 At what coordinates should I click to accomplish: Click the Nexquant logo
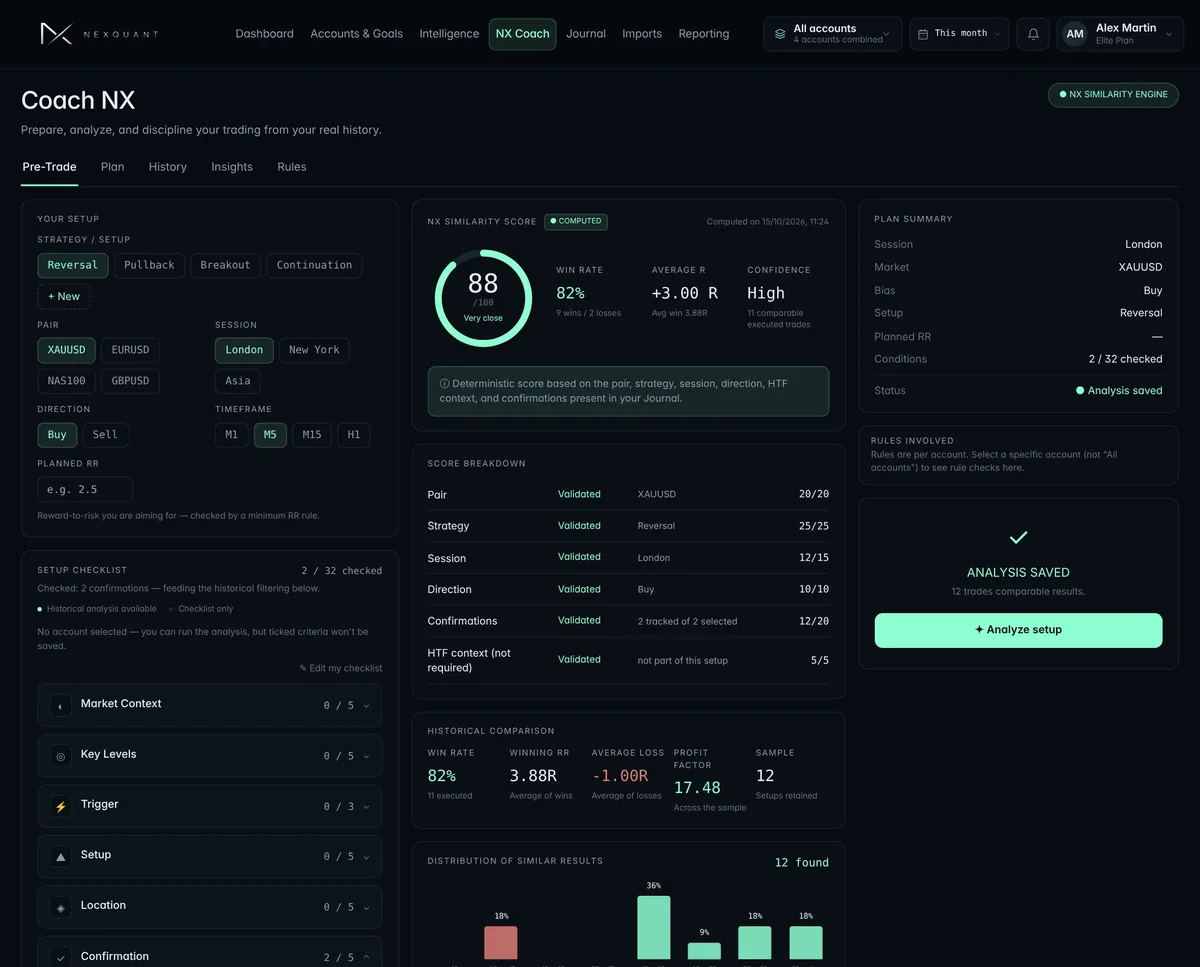98,34
